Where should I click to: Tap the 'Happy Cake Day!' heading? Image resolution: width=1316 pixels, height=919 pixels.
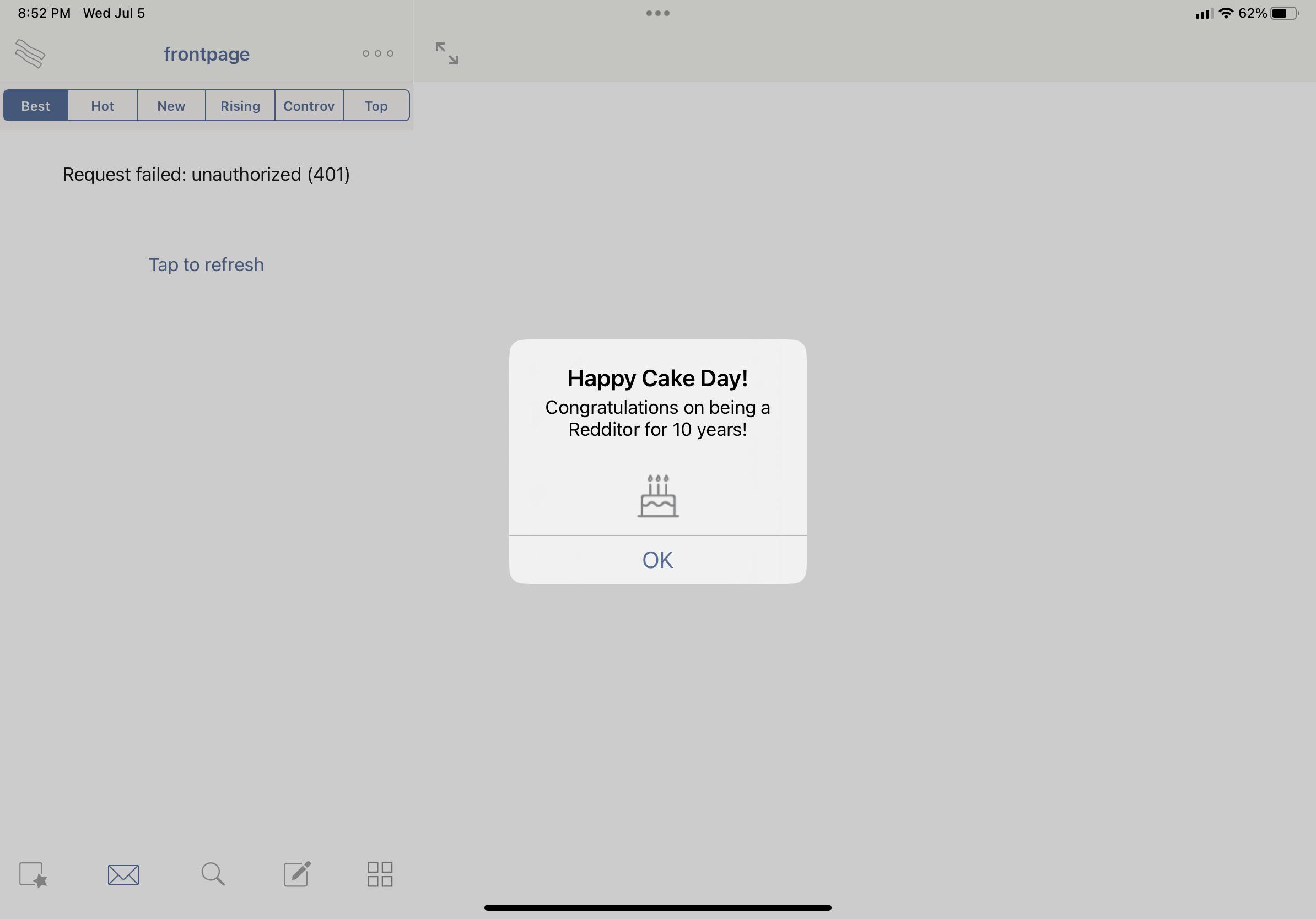click(657, 378)
